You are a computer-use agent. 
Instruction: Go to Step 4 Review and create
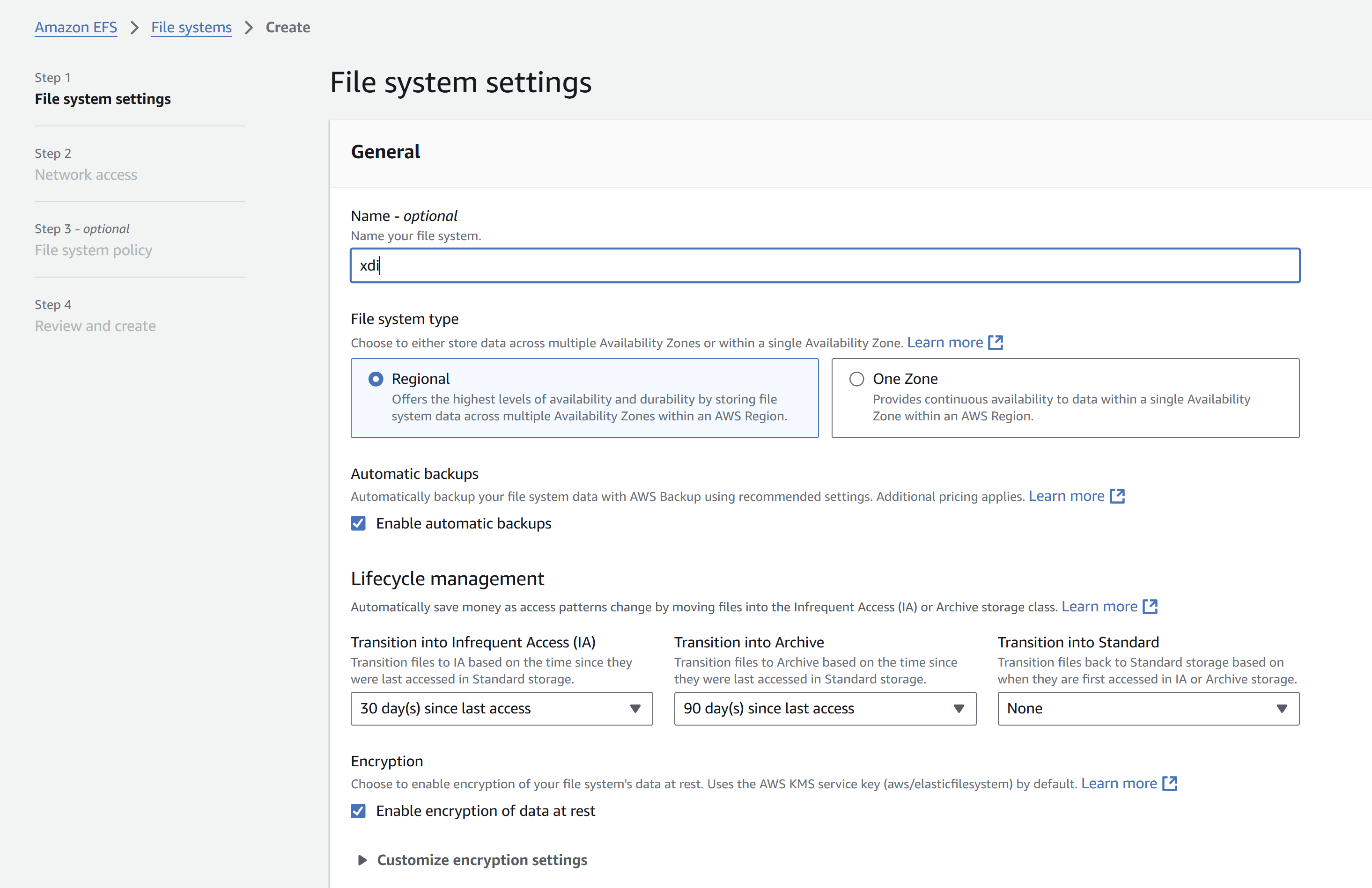[95, 326]
